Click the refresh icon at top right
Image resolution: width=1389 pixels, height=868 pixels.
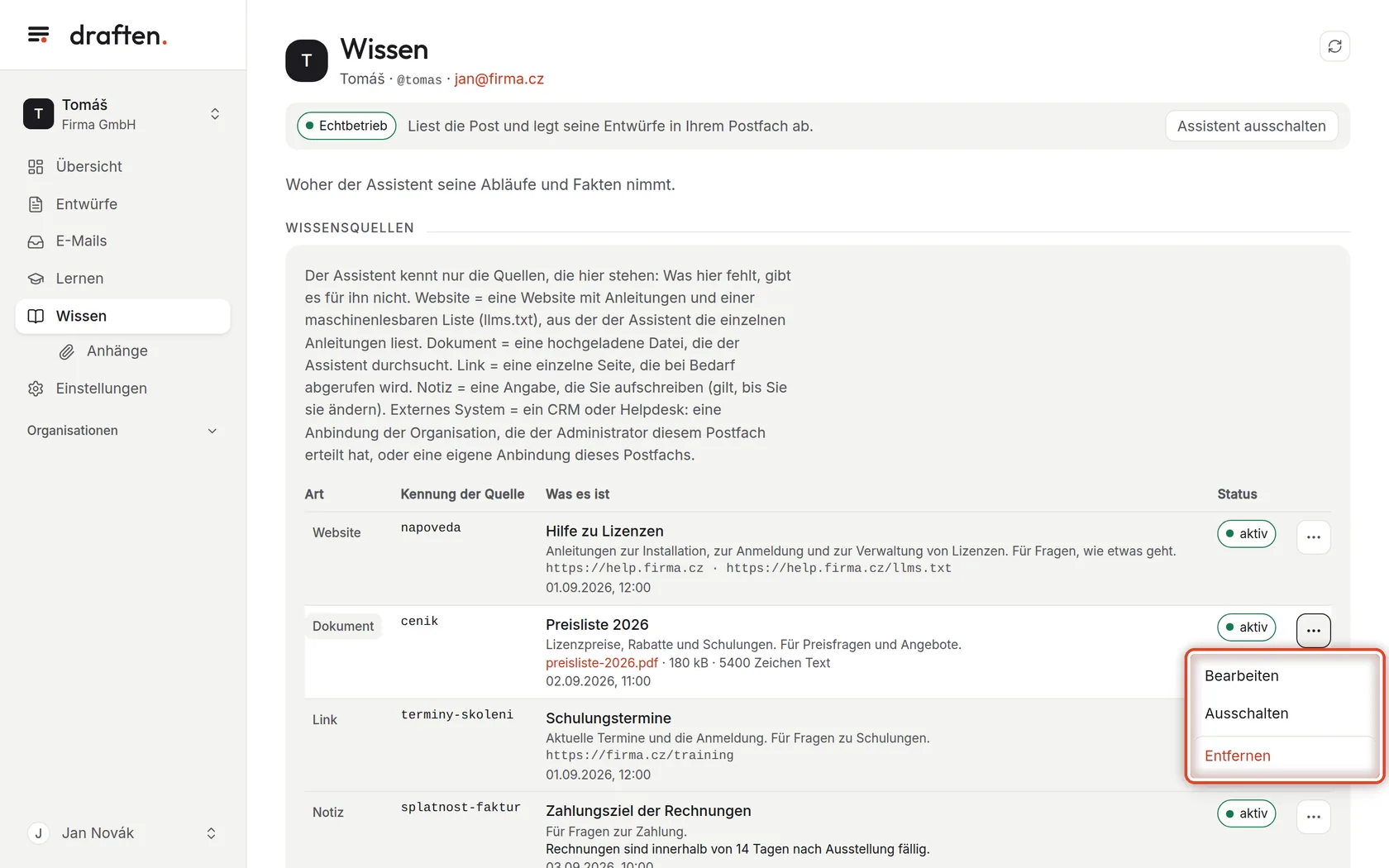pos(1334,46)
